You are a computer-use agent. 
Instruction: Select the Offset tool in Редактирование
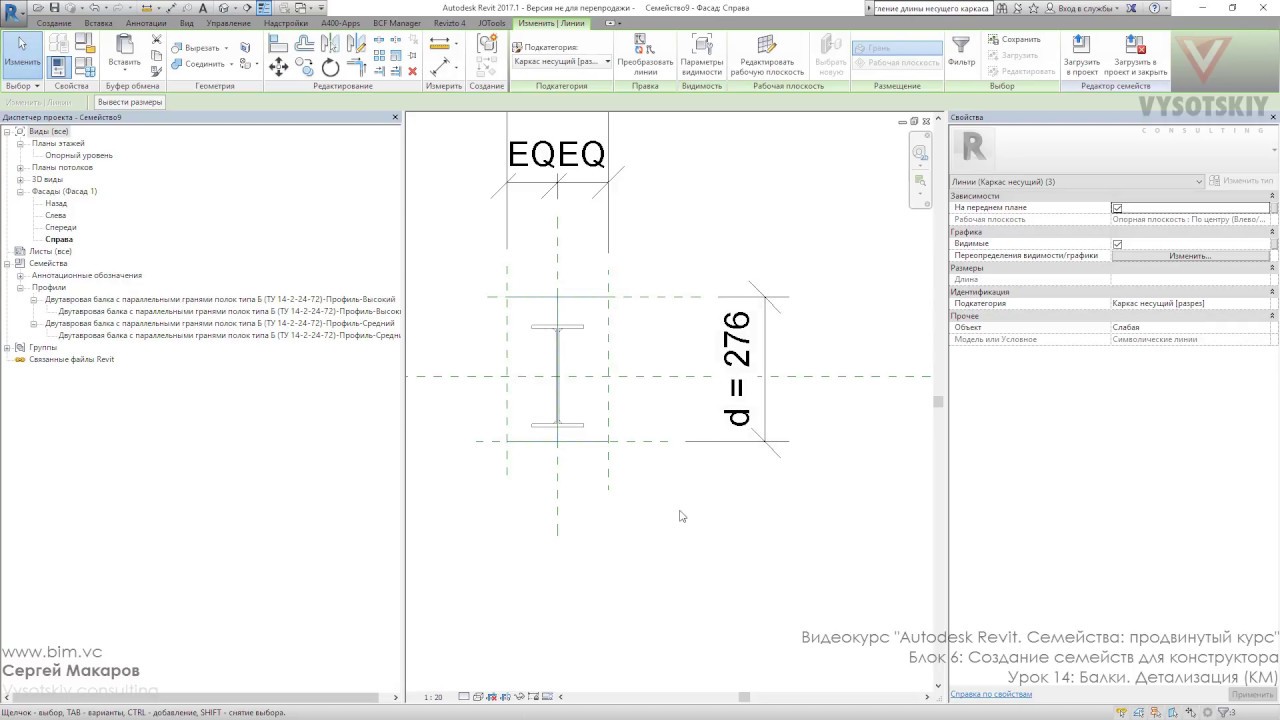(x=305, y=43)
